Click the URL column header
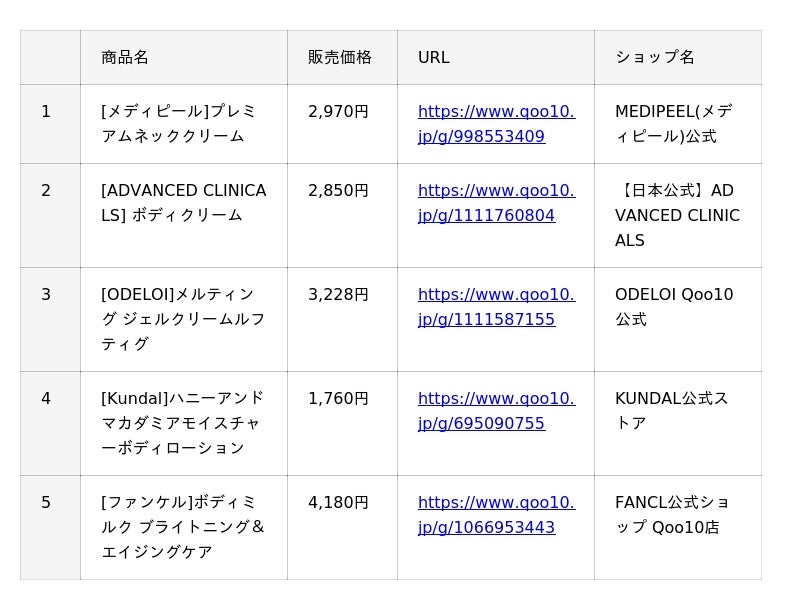This screenshot has height=610, width=800. coord(434,57)
